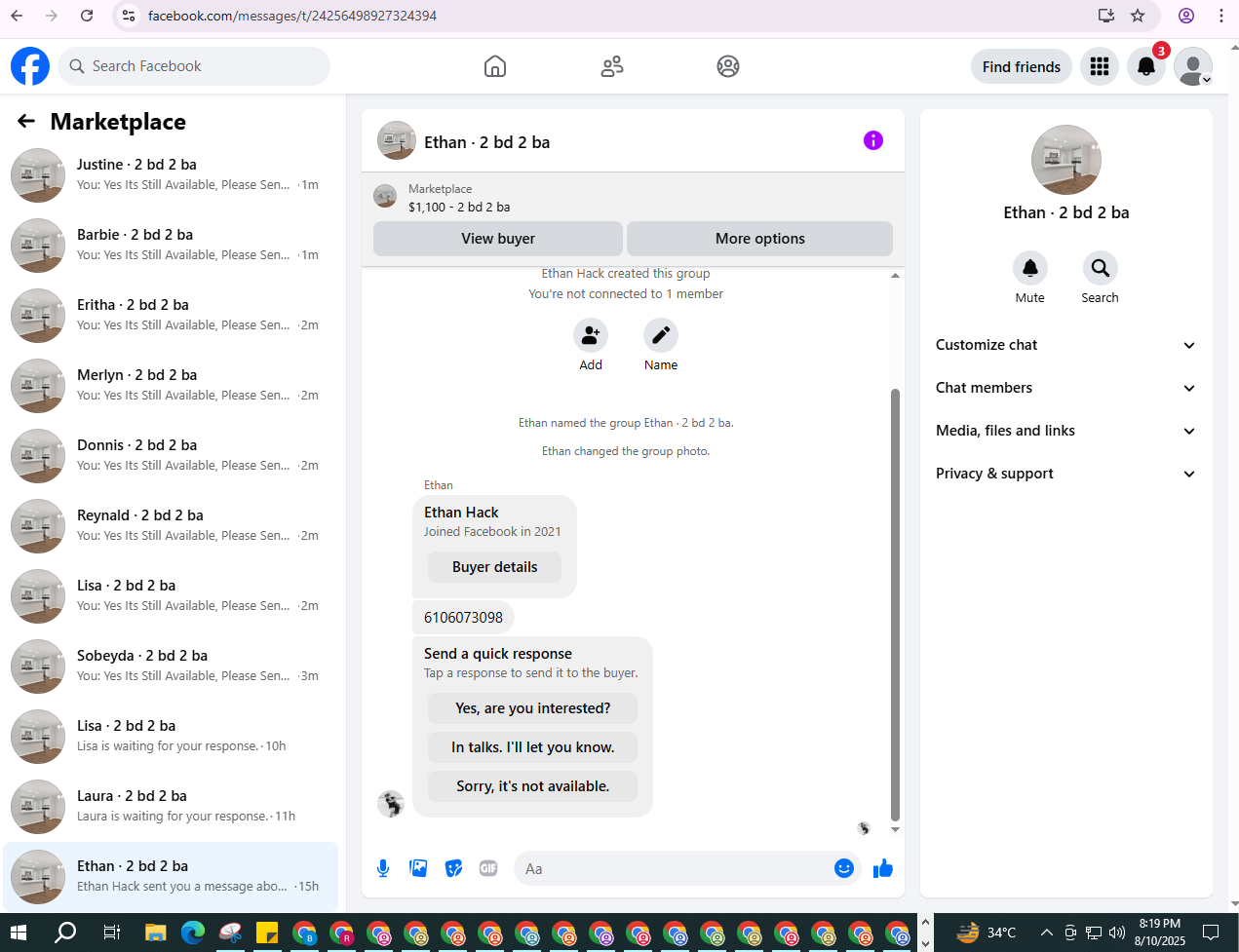Viewport: 1239px width, 952px height.
Task: Edit the group Name pencil icon
Action: 661,335
